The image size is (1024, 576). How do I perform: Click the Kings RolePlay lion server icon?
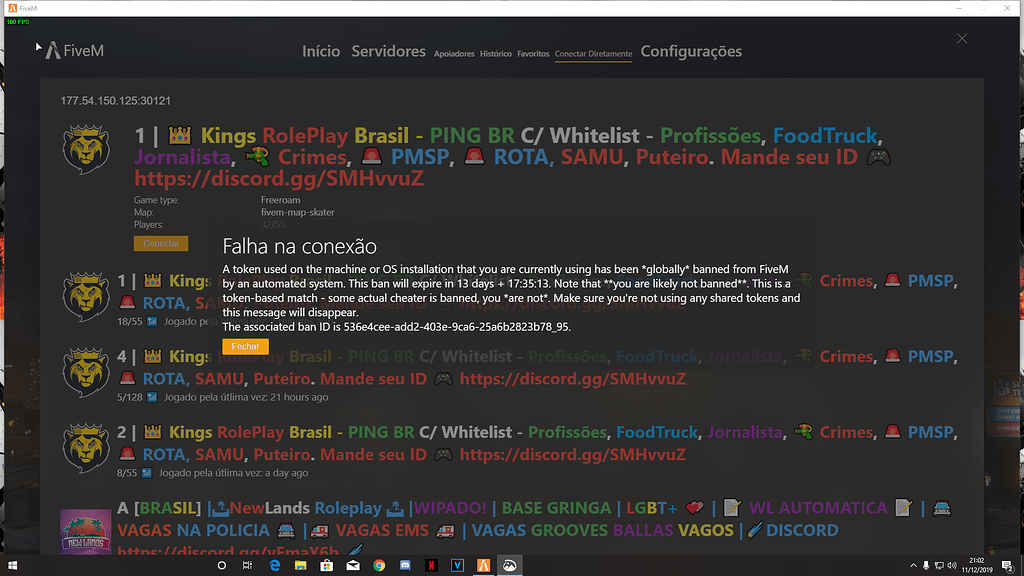pyautogui.click(x=86, y=146)
